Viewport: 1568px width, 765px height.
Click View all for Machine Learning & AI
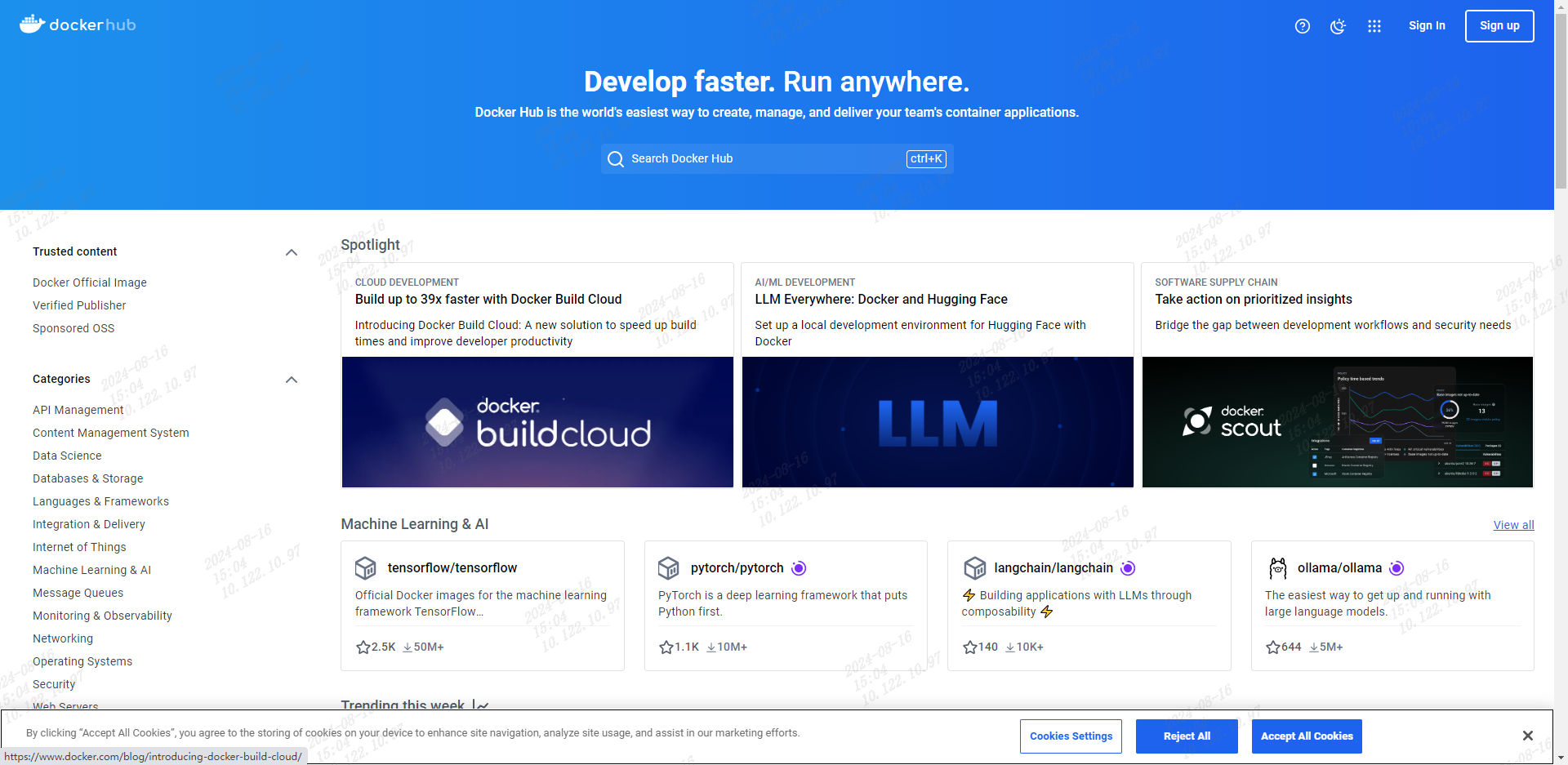[1514, 525]
